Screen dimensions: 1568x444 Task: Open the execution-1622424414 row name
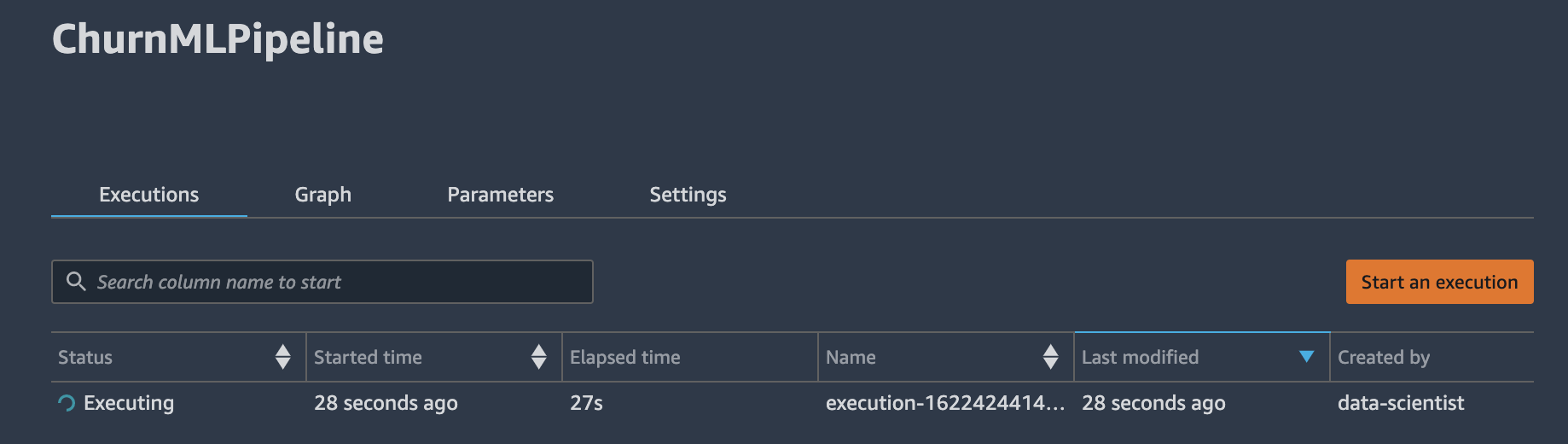[945, 403]
